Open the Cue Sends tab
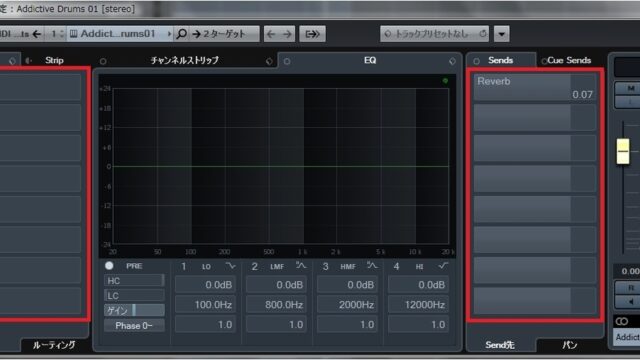The image size is (640, 360). click(569, 60)
